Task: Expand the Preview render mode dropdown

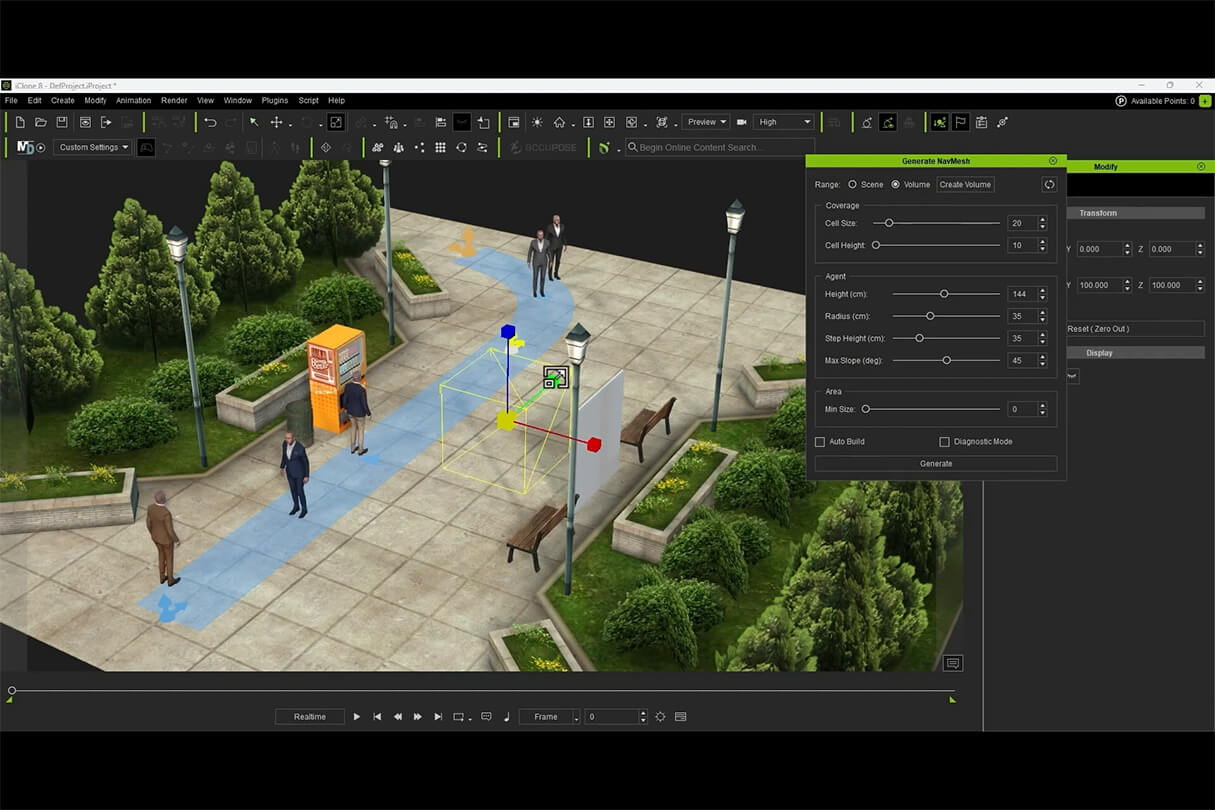Action: pyautogui.click(x=706, y=122)
